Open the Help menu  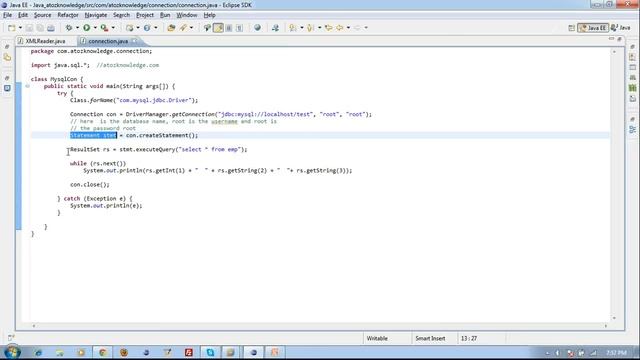click(209, 15)
